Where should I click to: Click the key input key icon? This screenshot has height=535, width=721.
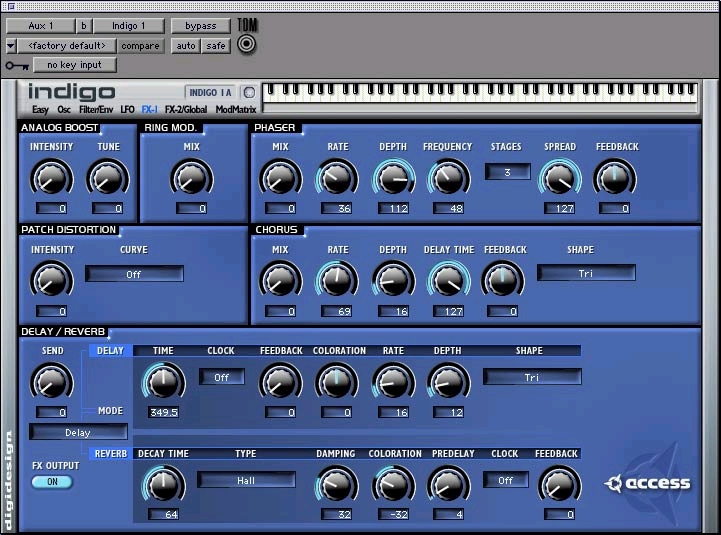point(17,66)
